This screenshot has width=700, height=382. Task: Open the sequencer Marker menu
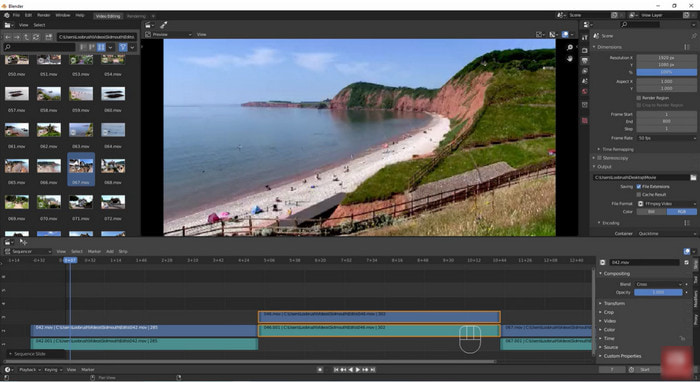(x=94, y=252)
